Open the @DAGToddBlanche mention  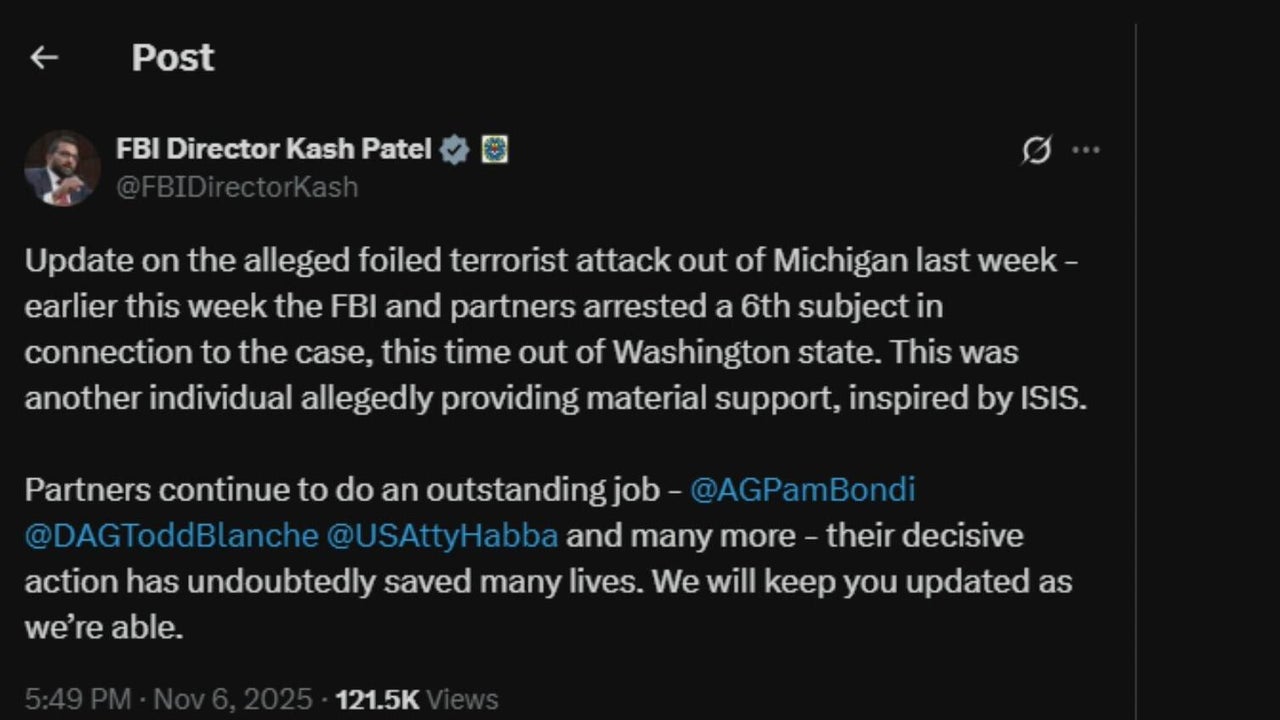click(171, 535)
